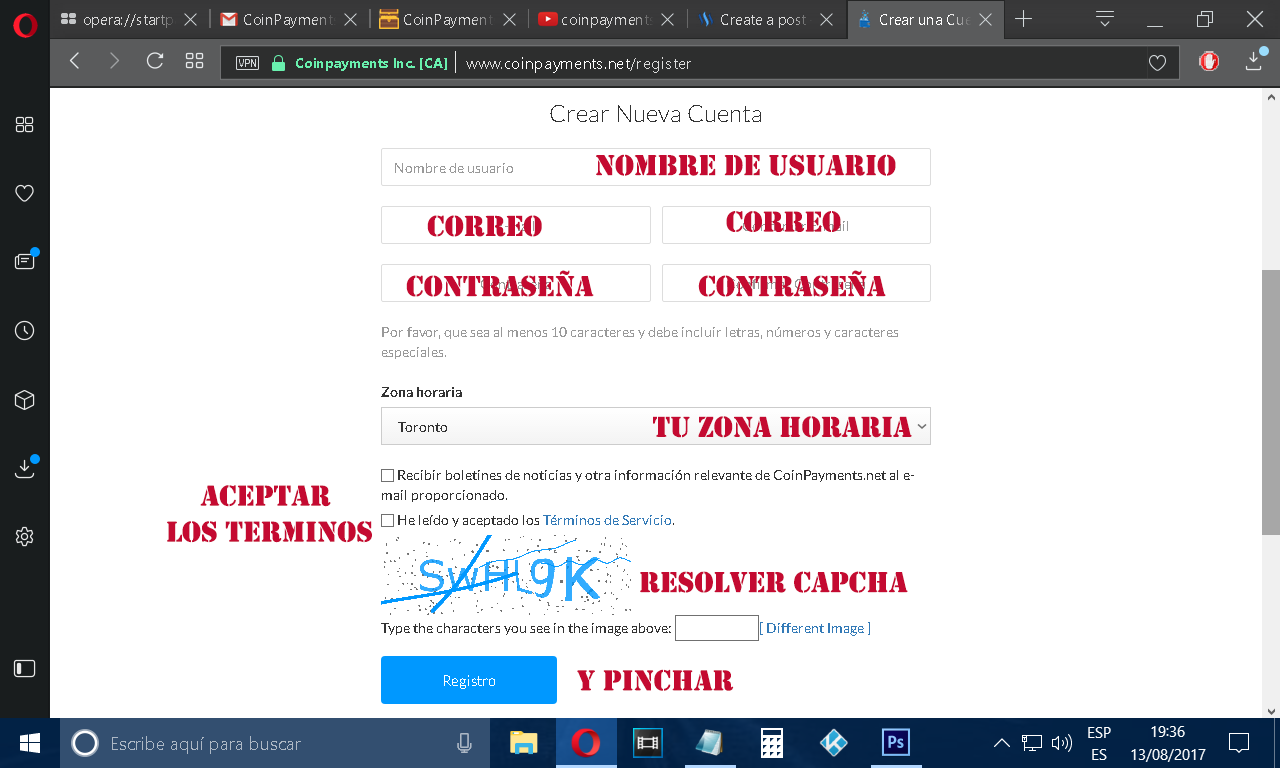1280x768 pixels.
Task: Open the Action Center notifications
Action: [1238, 743]
